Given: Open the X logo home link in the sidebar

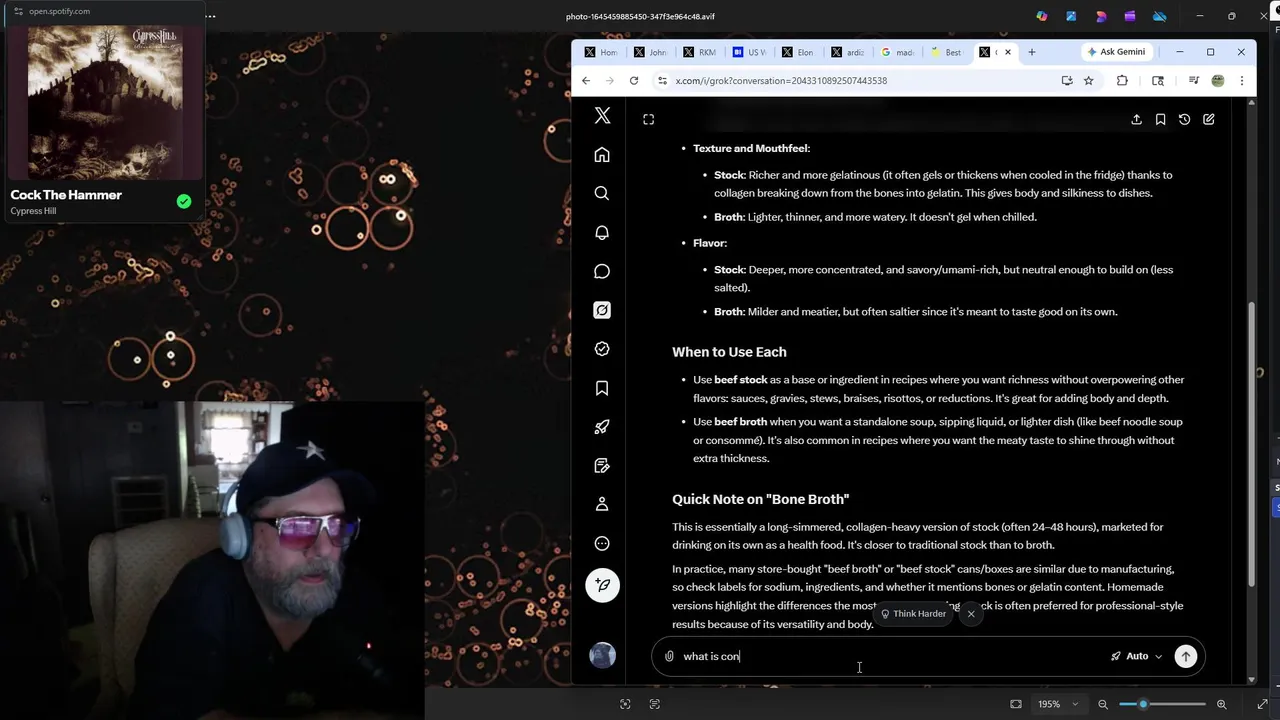Looking at the screenshot, I should [602, 116].
